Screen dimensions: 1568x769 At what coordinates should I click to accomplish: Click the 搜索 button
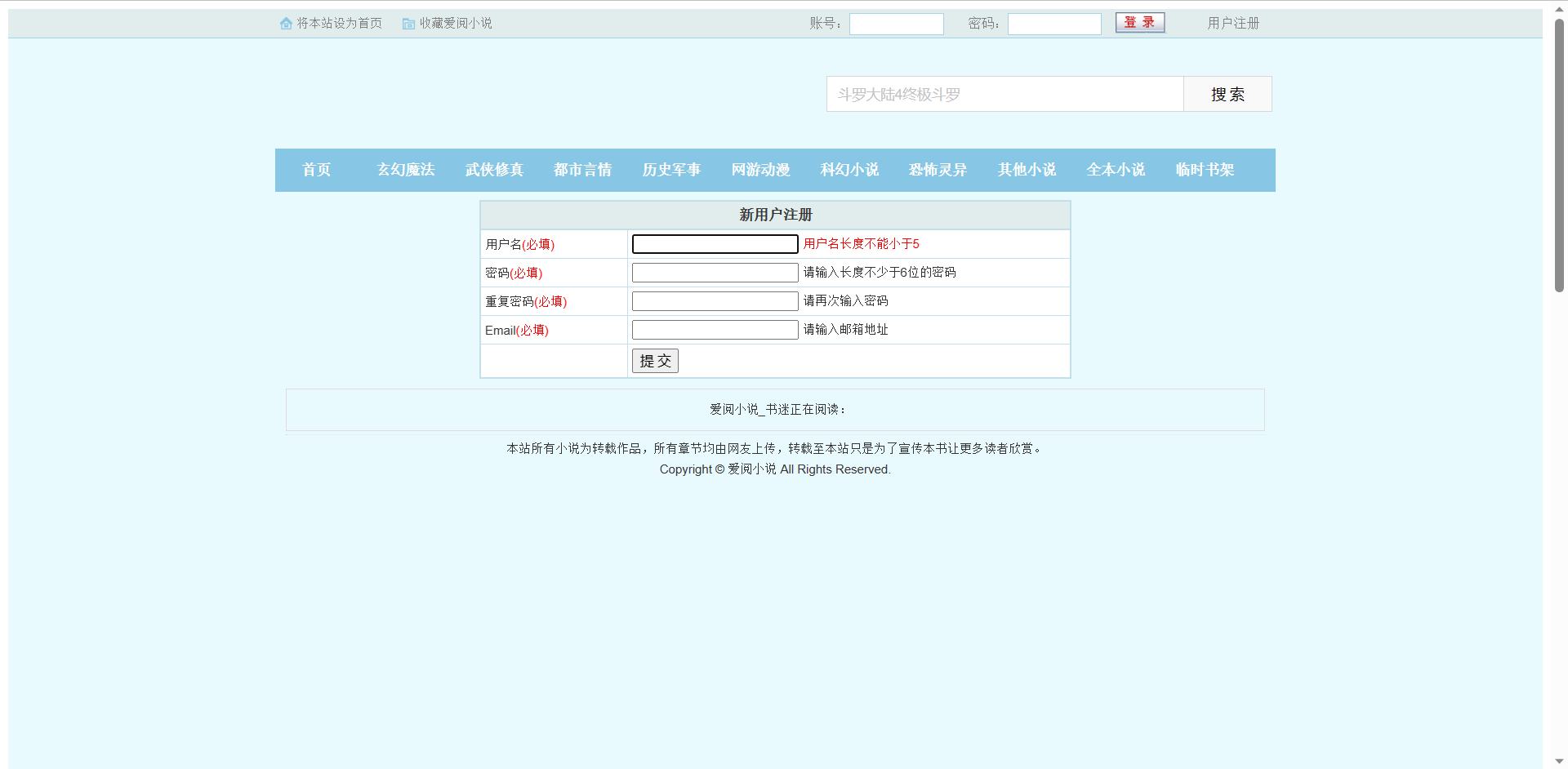click(1227, 94)
